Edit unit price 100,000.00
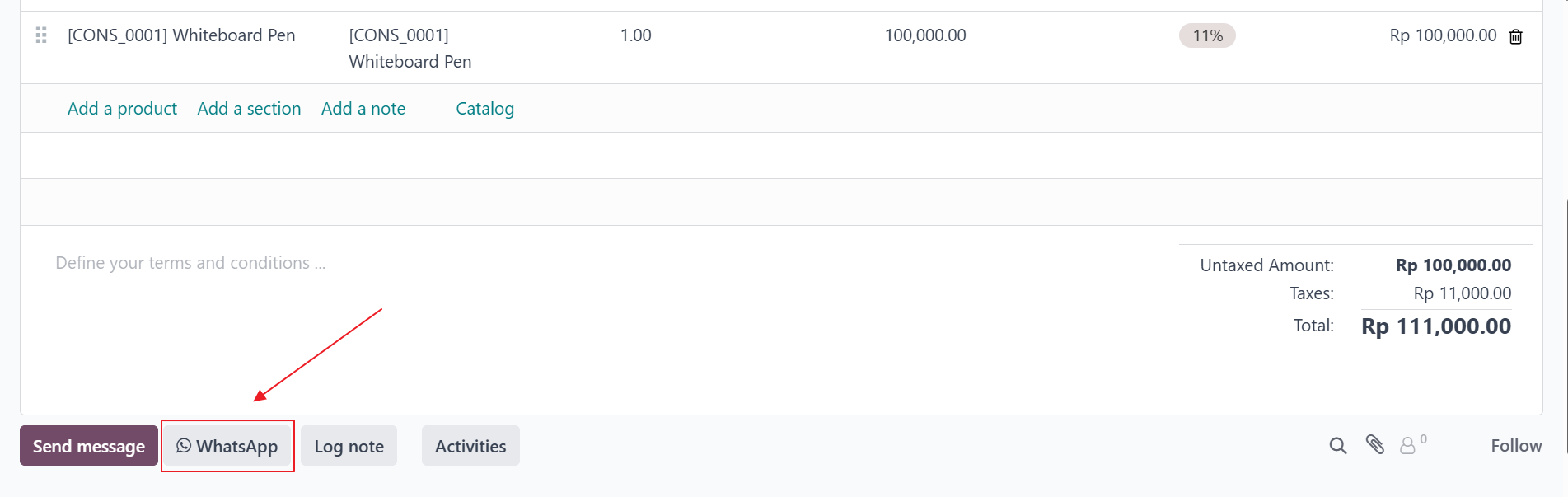Viewport: 1568px width, 497px height. (x=925, y=35)
